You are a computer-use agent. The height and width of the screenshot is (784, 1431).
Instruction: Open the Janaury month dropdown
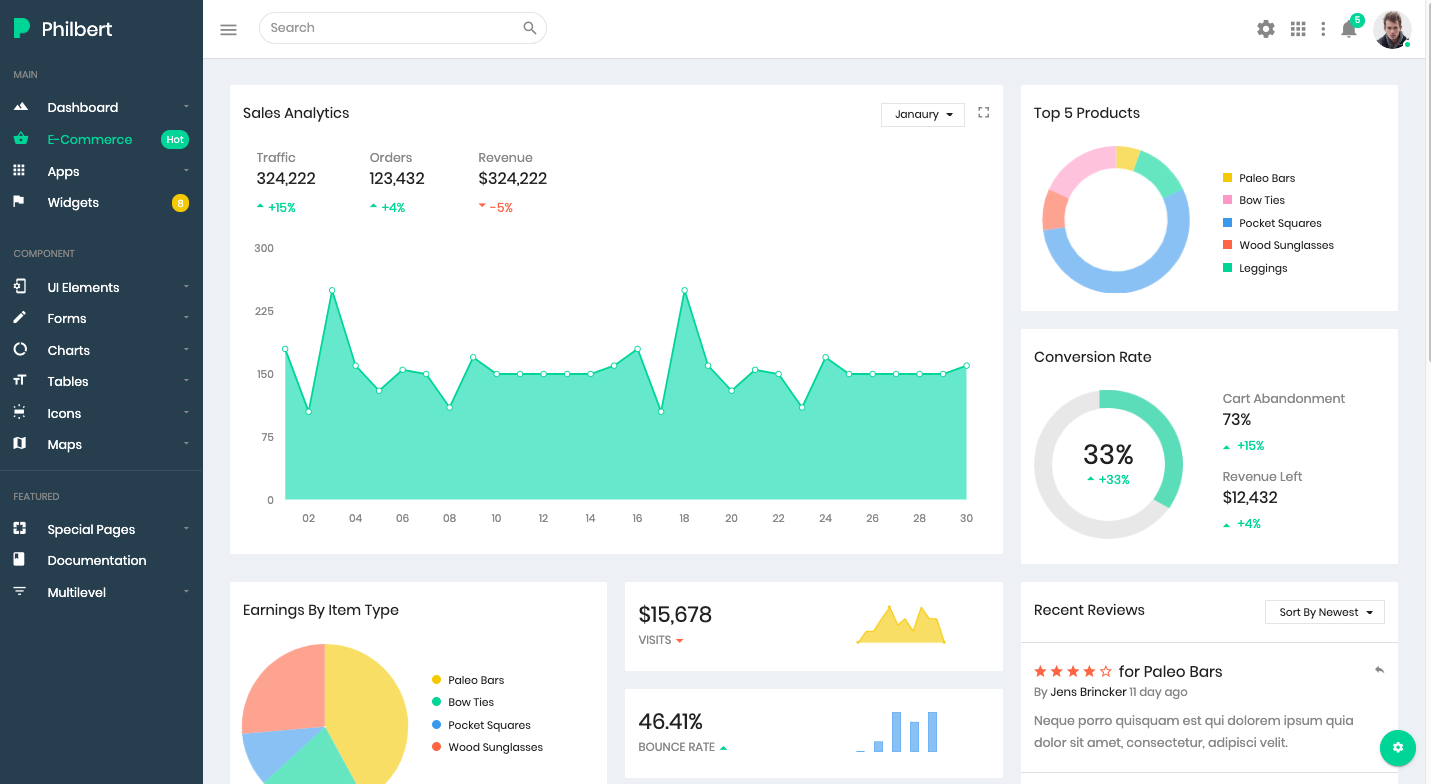(x=921, y=114)
